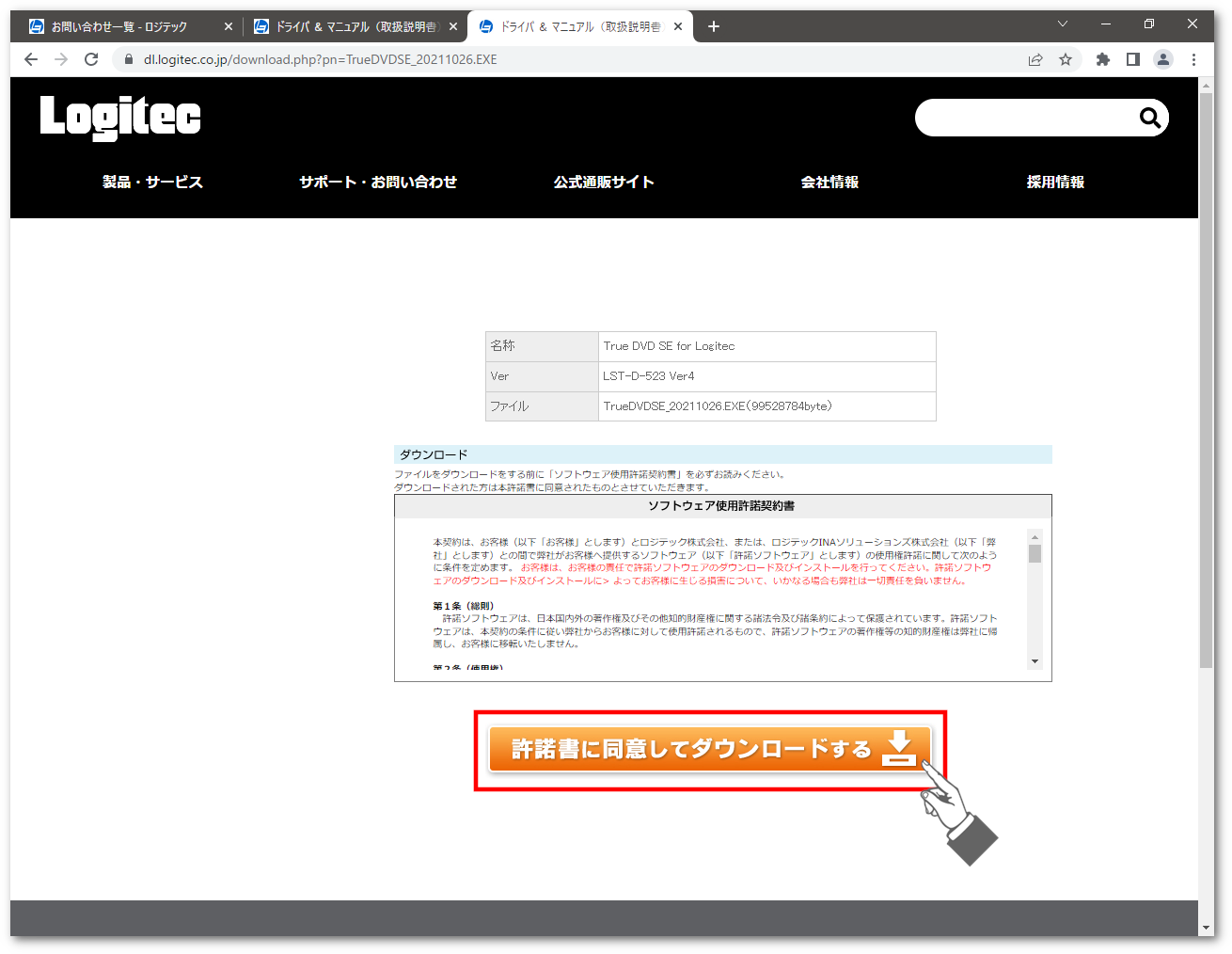Viewport: 1232px width, 954px height.
Task: Open 採用情報 menu
Action: pyautogui.click(x=1055, y=182)
